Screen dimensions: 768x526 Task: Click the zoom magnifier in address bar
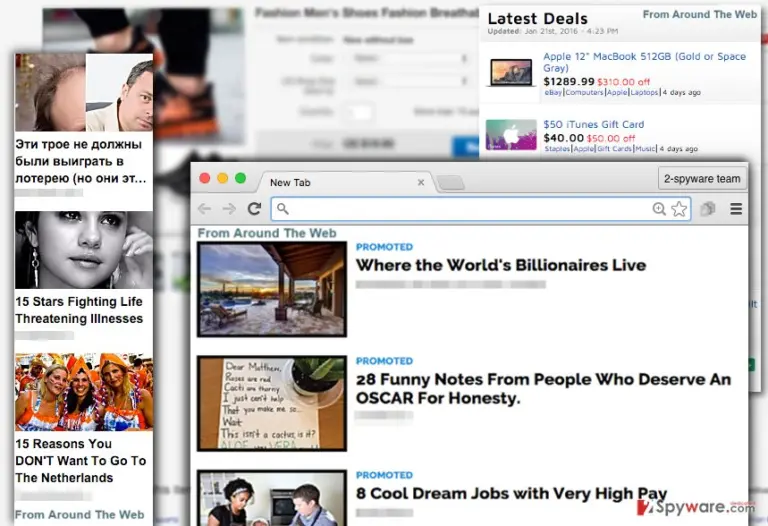pos(659,209)
